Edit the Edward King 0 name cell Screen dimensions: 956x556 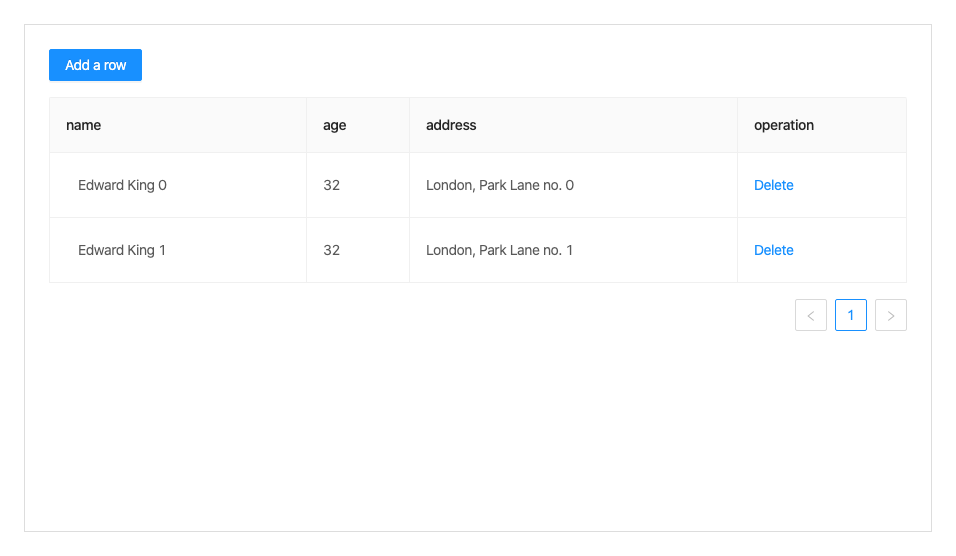tap(122, 185)
